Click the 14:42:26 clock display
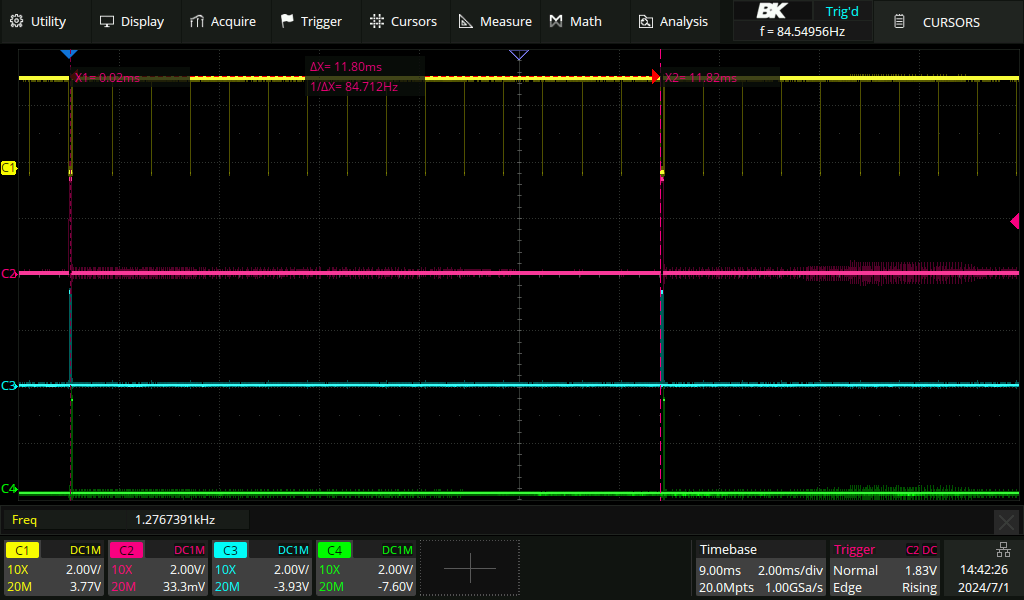 tap(984, 570)
